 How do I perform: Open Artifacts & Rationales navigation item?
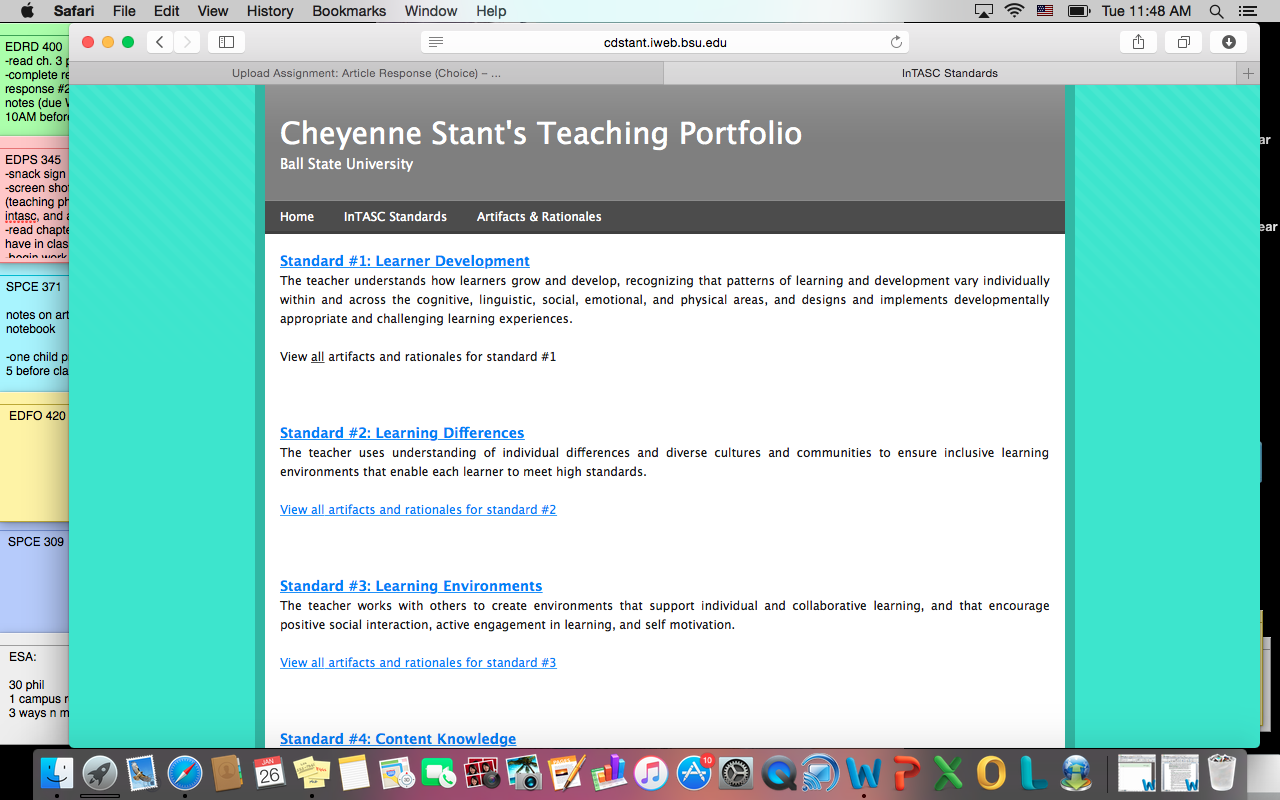click(539, 217)
